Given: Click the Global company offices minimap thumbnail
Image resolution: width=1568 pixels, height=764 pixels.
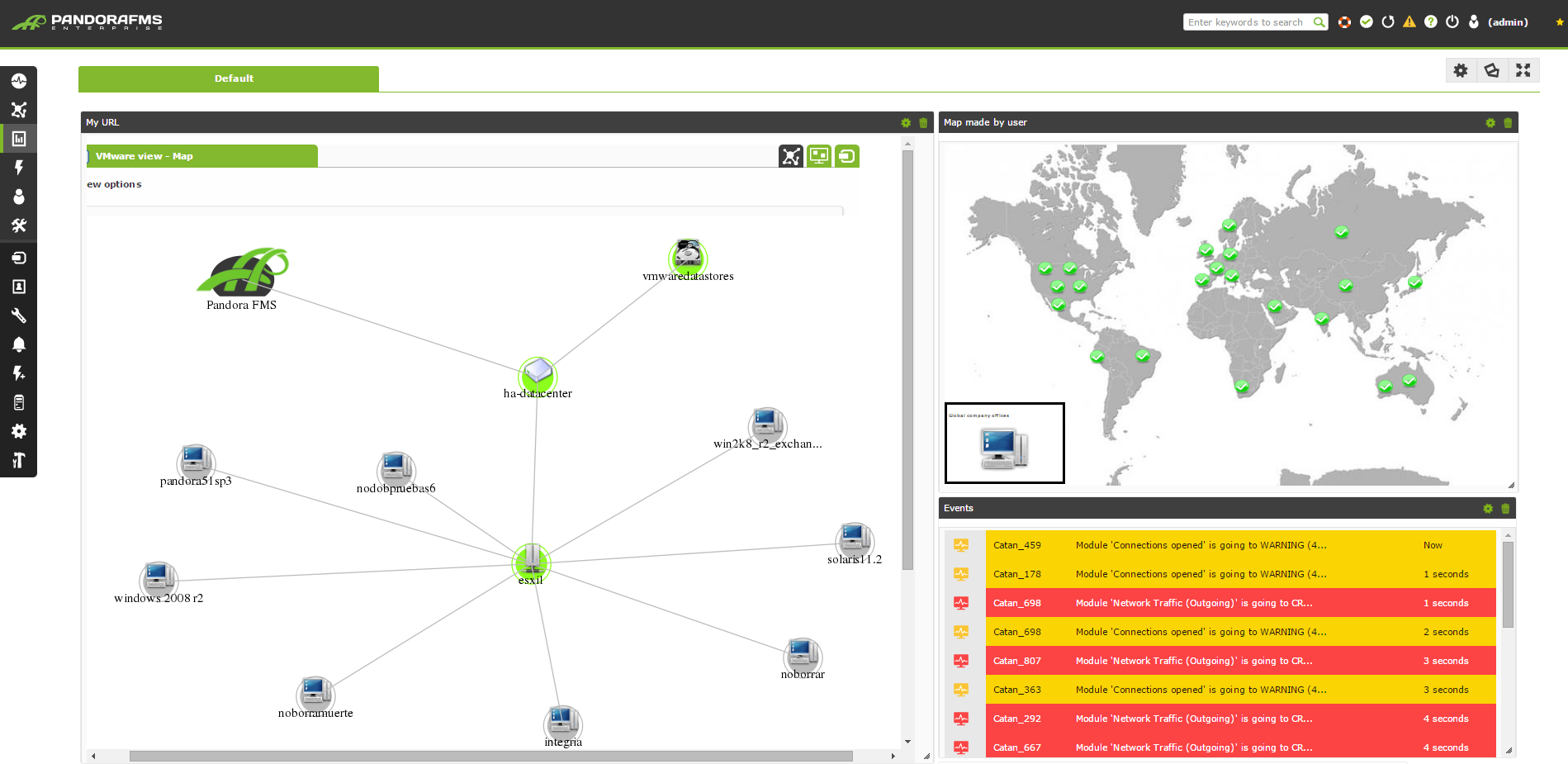Looking at the screenshot, I should tap(1005, 443).
